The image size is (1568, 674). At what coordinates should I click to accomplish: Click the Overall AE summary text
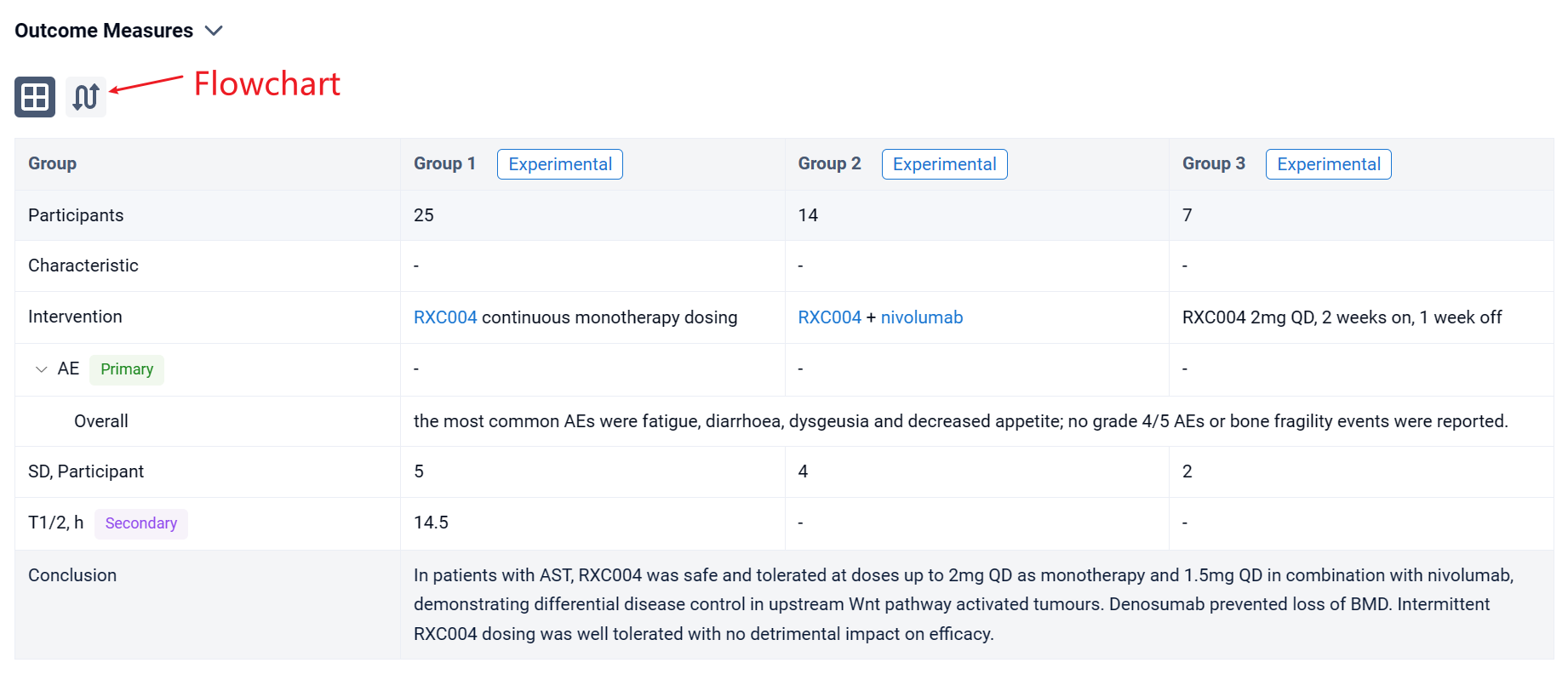coord(960,421)
